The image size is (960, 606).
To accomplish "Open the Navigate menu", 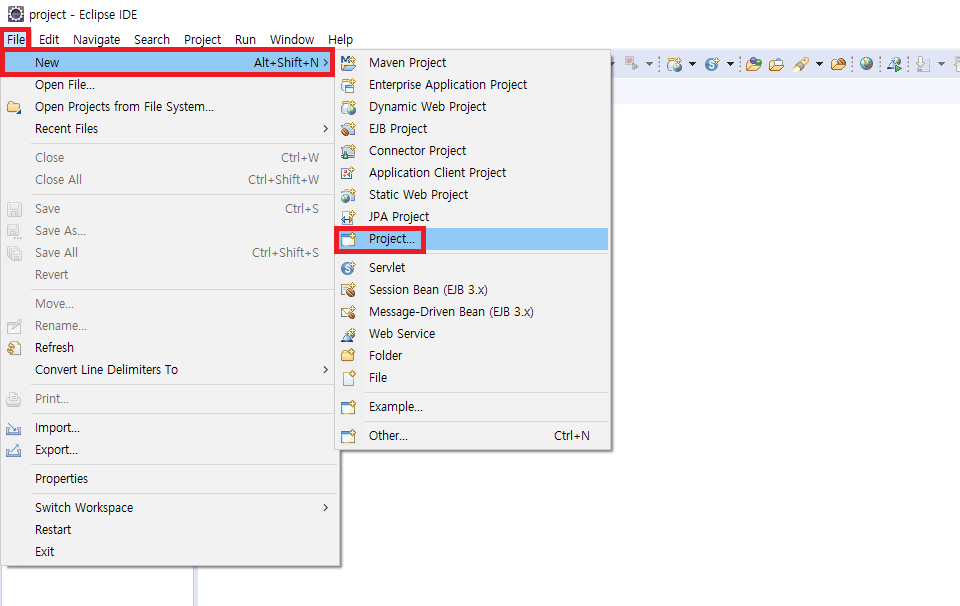I will 97,39.
